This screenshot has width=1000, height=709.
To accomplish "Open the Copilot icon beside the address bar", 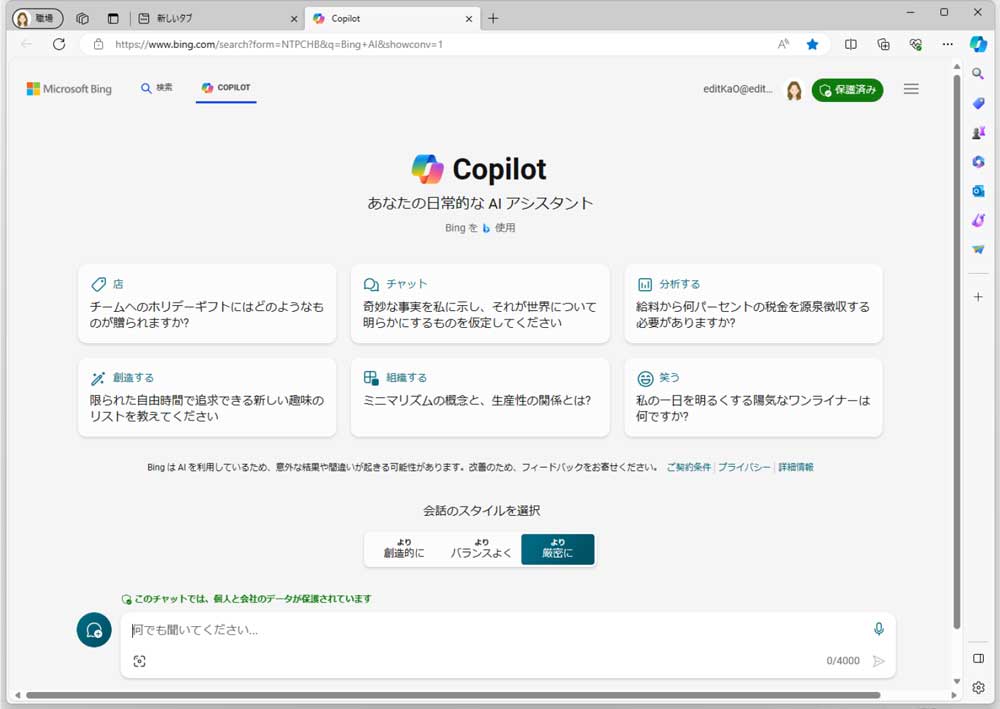I will click(977, 44).
